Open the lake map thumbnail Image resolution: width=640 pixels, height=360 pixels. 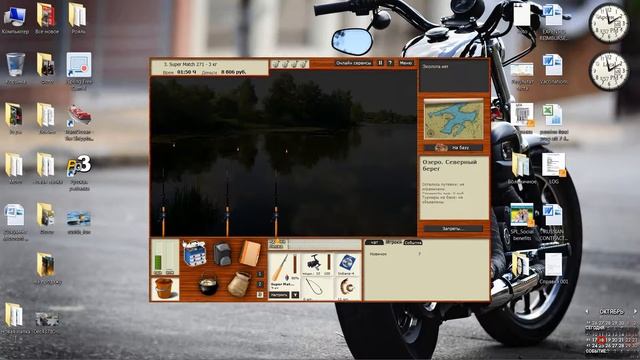pyautogui.click(x=453, y=119)
